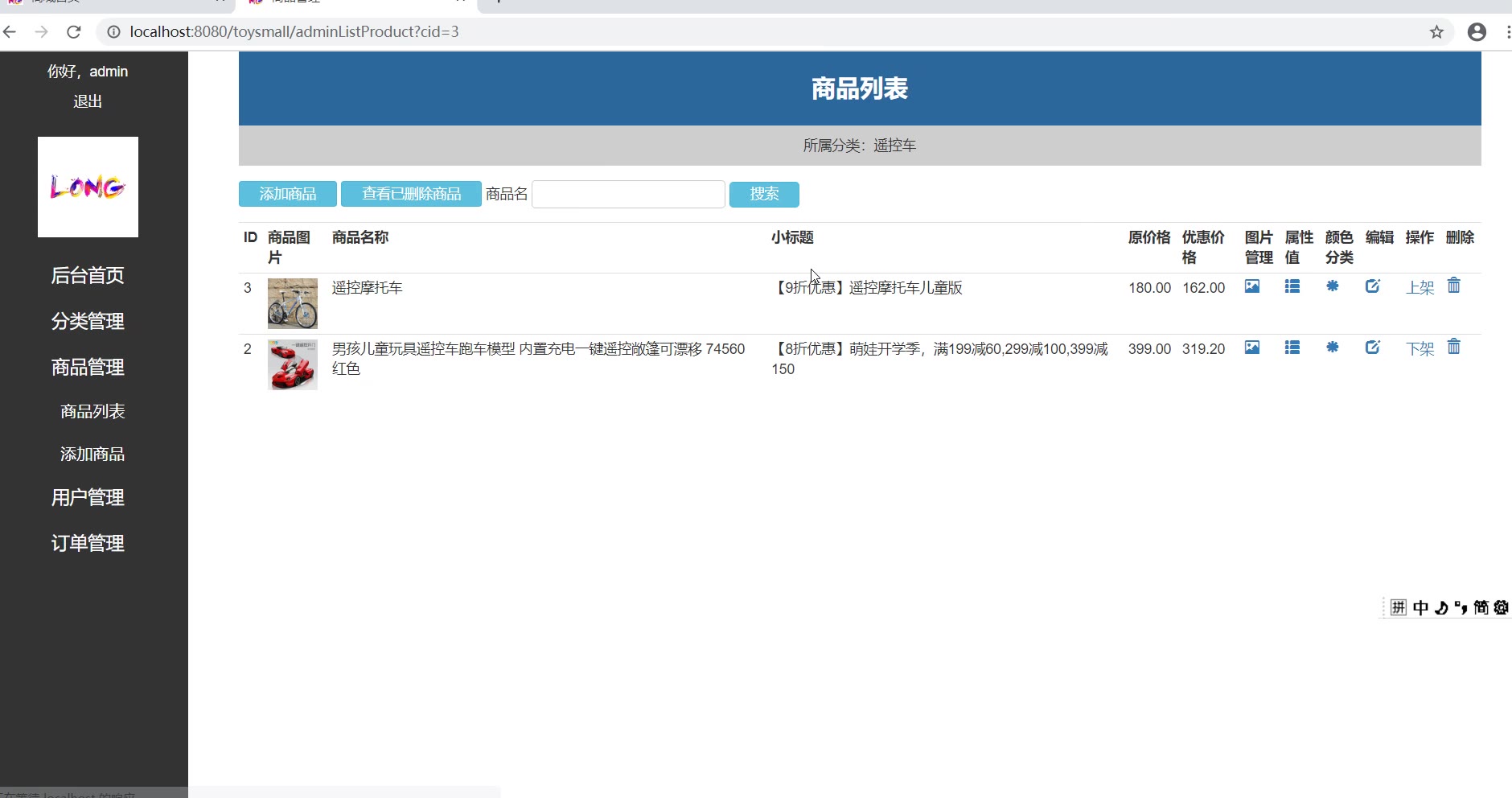The height and width of the screenshot is (798, 1512).
Task: Click 上架 link for 遥控摩托车
Action: pos(1420,287)
